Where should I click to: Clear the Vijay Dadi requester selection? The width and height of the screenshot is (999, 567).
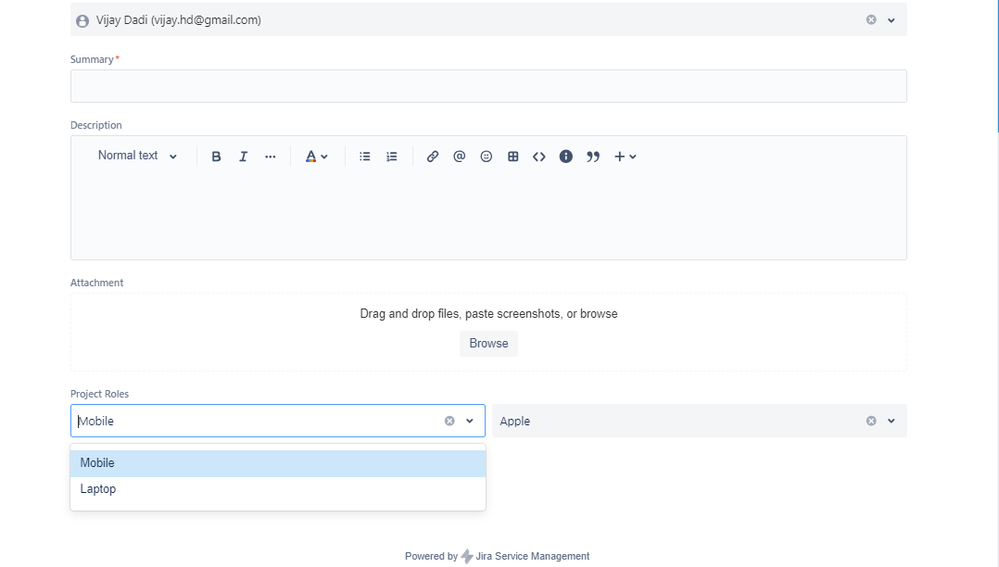point(871,20)
